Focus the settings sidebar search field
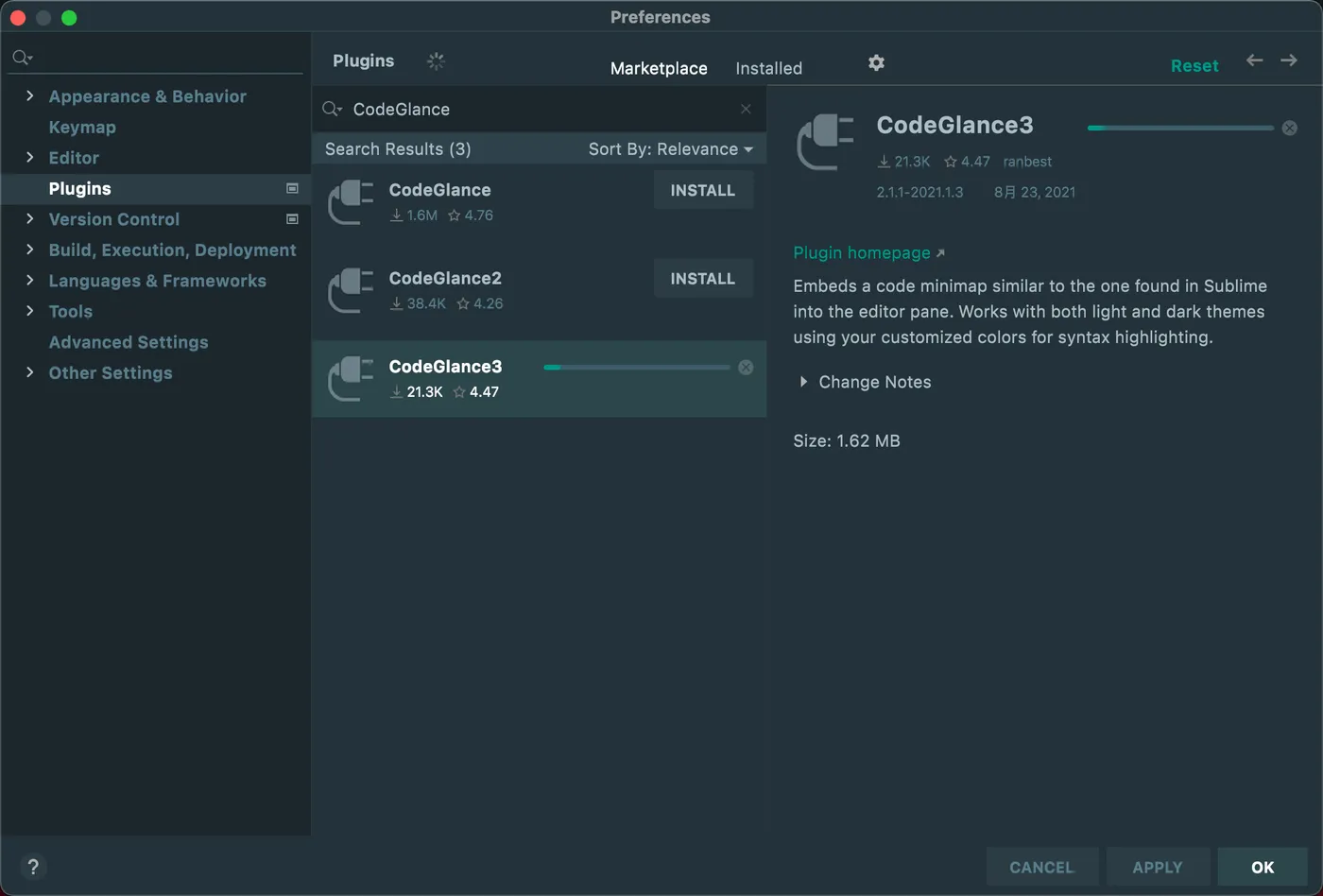 coord(157,58)
